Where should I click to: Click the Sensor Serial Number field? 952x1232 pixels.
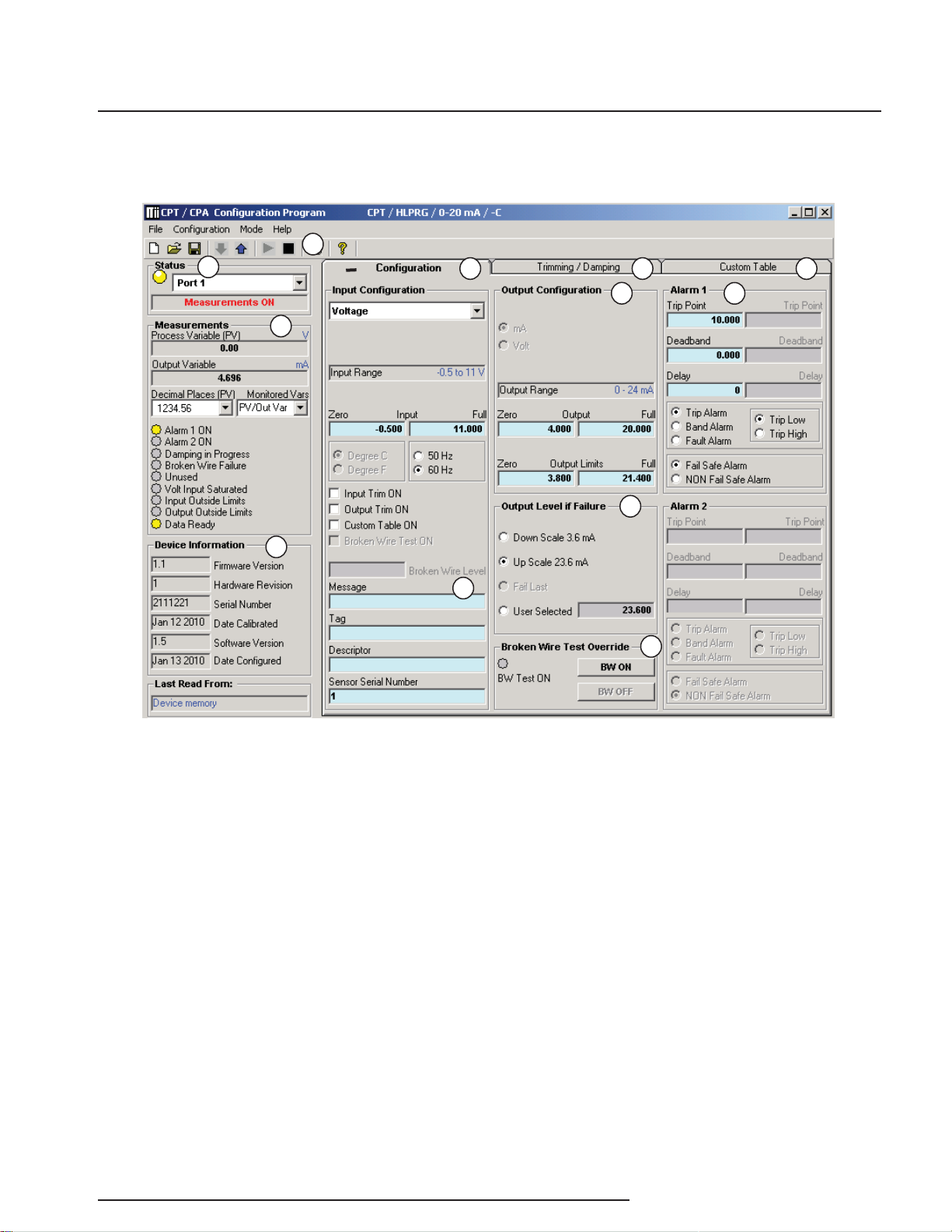click(x=407, y=696)
